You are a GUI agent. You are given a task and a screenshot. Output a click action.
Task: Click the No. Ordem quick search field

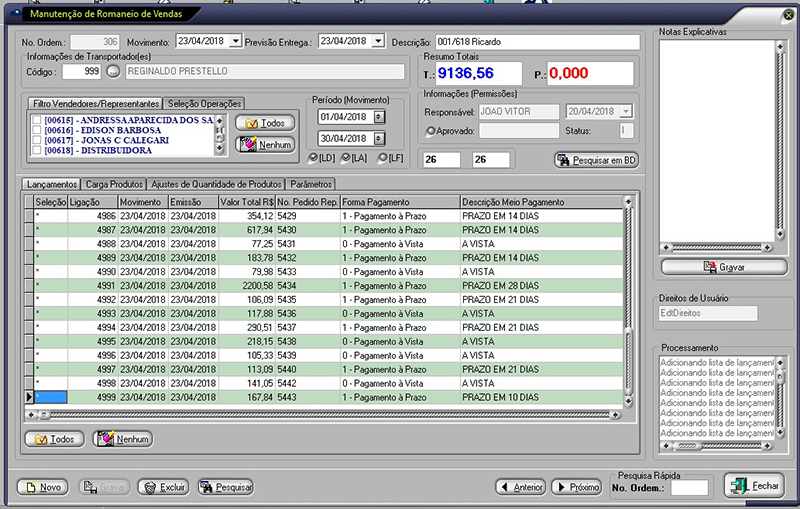pyautogui.click(x=689, y=487)
